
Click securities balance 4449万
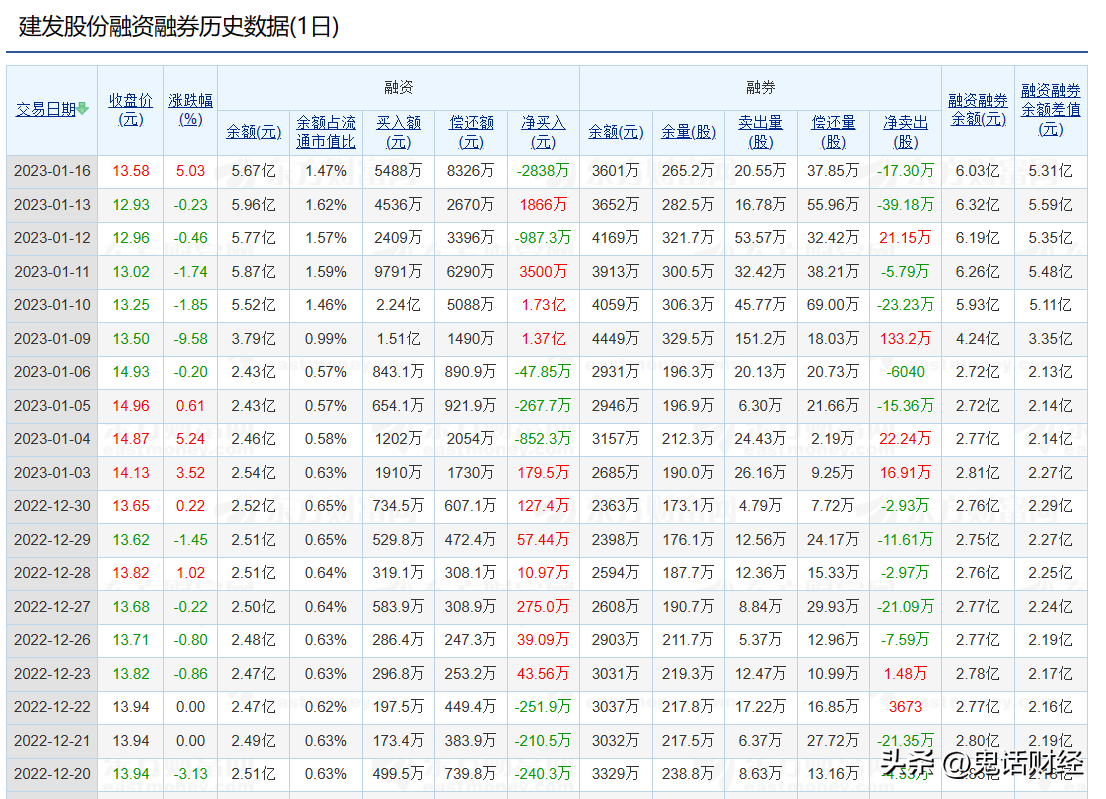(616, 338)
